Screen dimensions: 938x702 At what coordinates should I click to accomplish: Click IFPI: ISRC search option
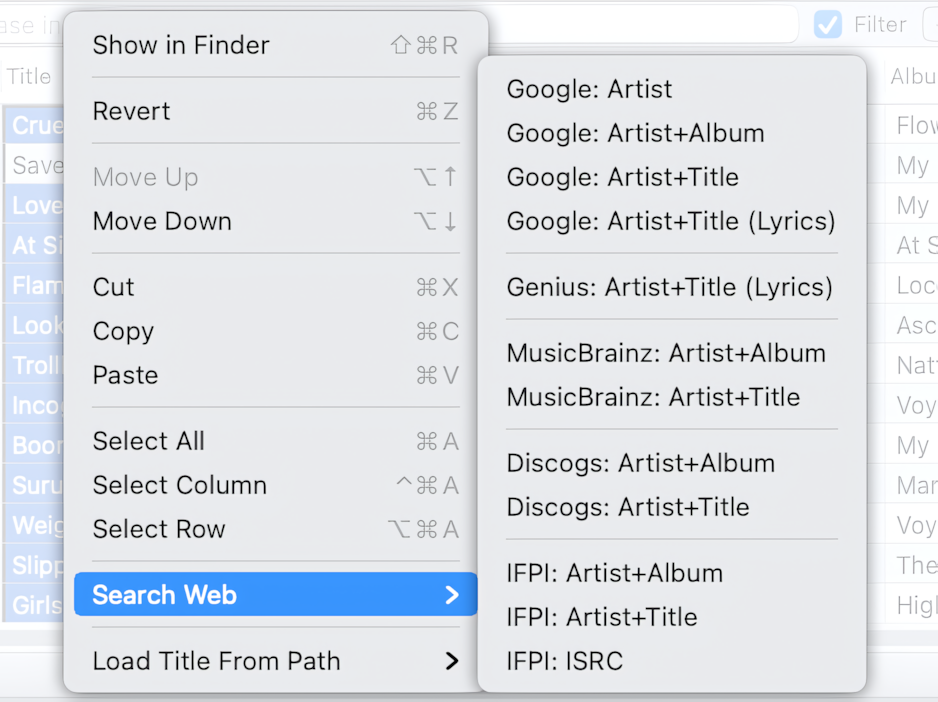click(564, 661)
